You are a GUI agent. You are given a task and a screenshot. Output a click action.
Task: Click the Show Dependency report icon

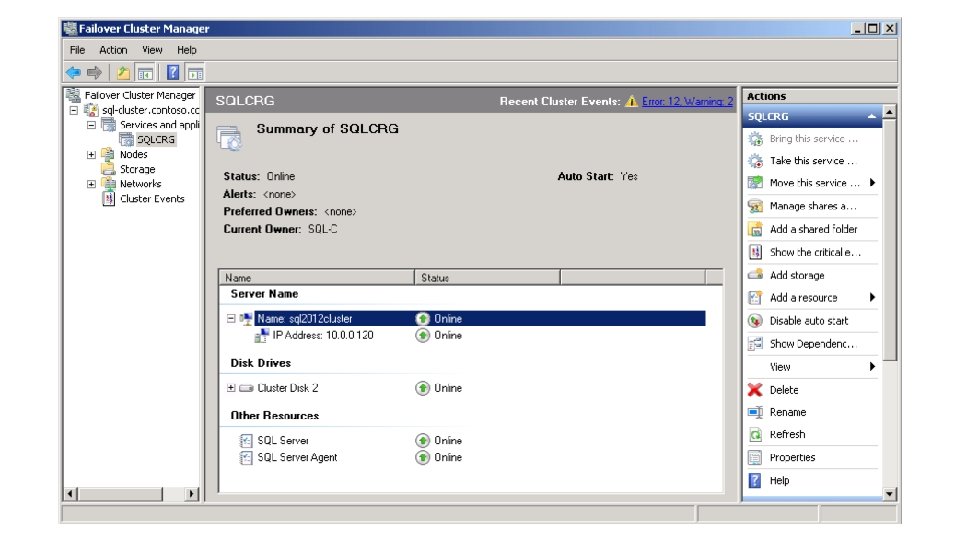pyautogui.click(x=756, y=343)
